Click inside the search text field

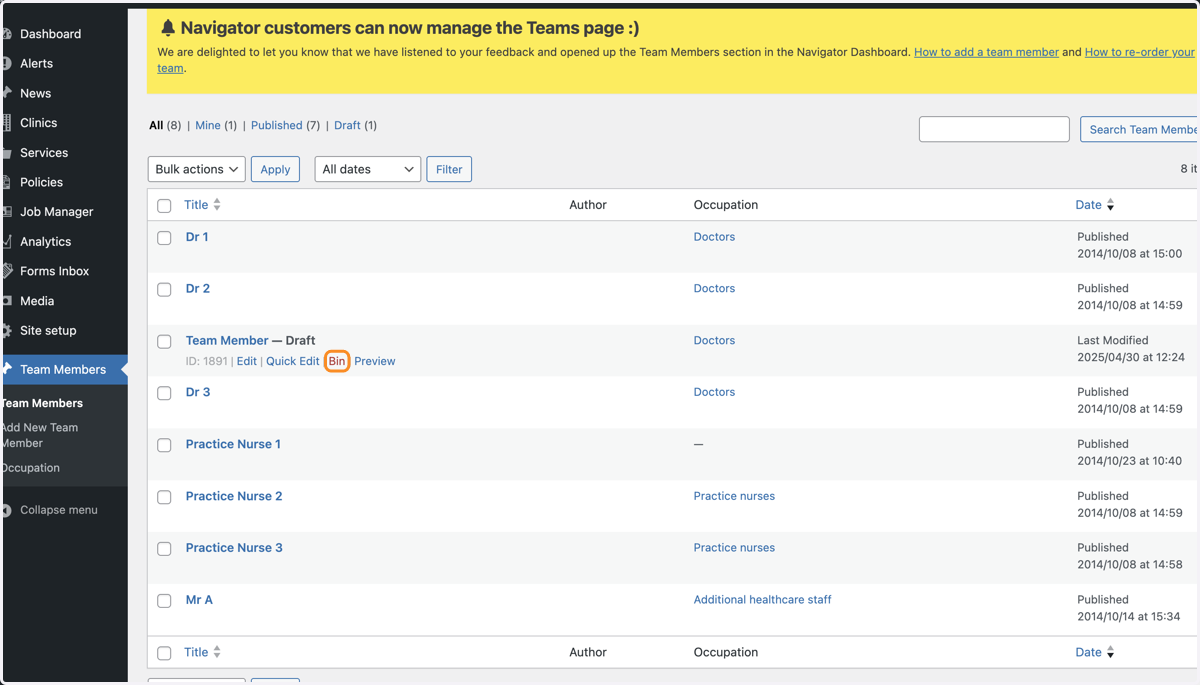(994, 129)
